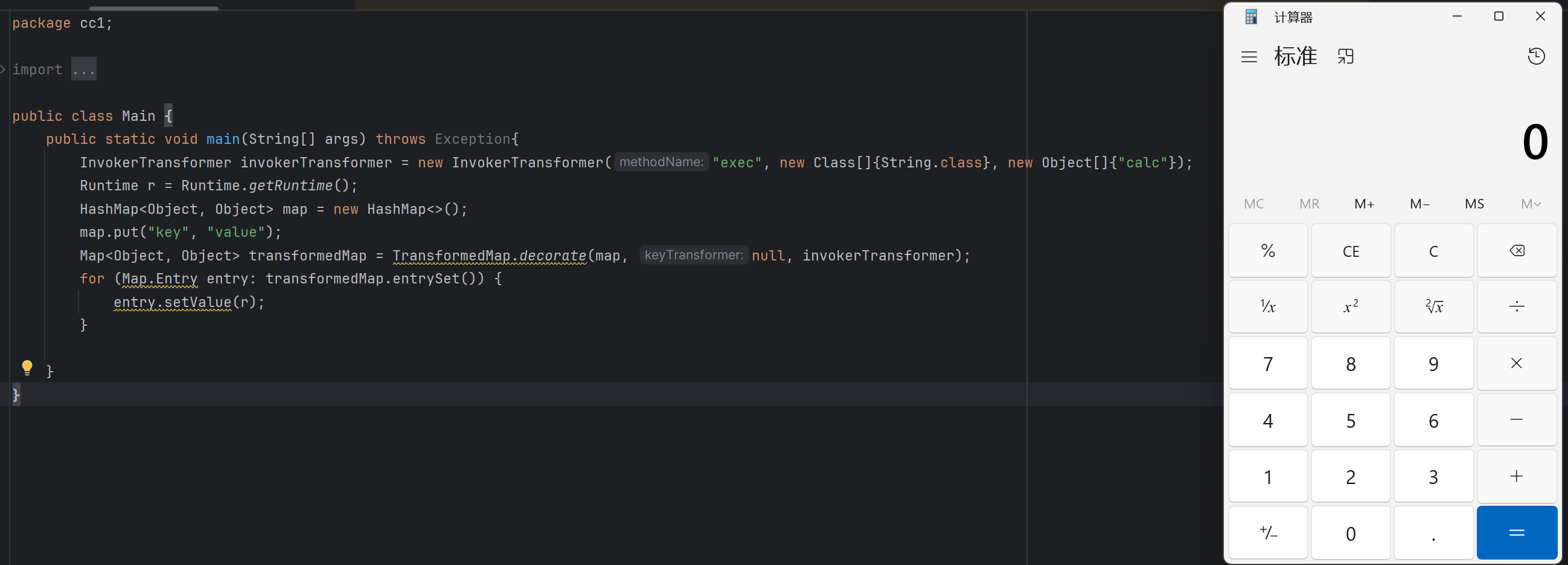Click the backspace delete key
This screenshot has width=1568, height=565.
tap(1517, 251)
